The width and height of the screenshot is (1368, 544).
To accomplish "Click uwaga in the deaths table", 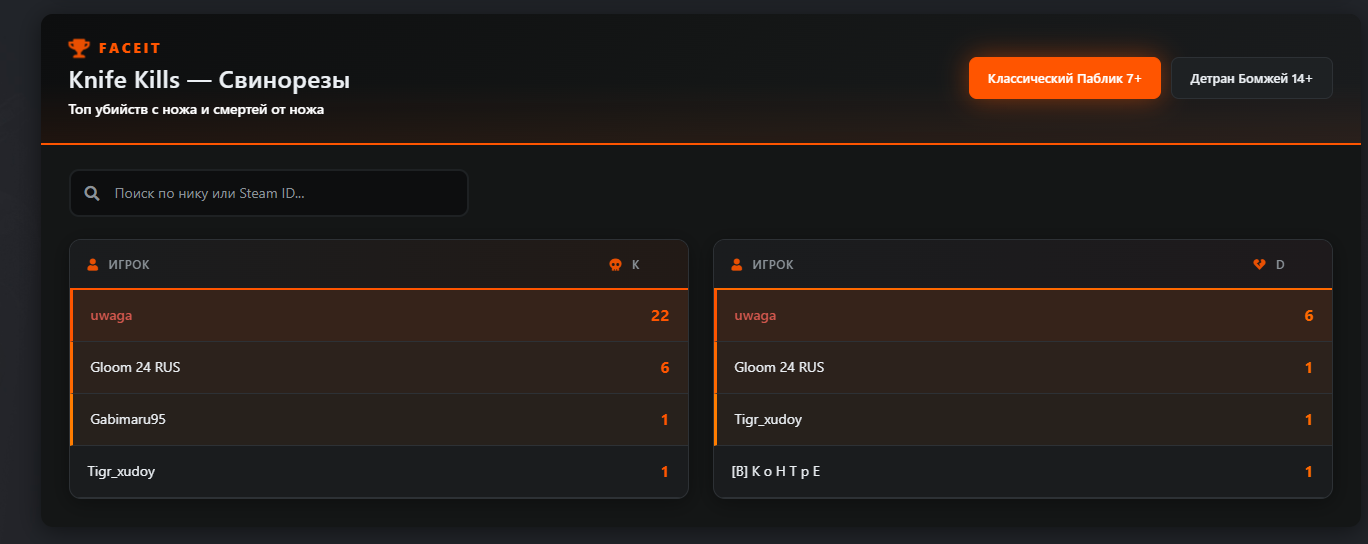I will (755, 316).
